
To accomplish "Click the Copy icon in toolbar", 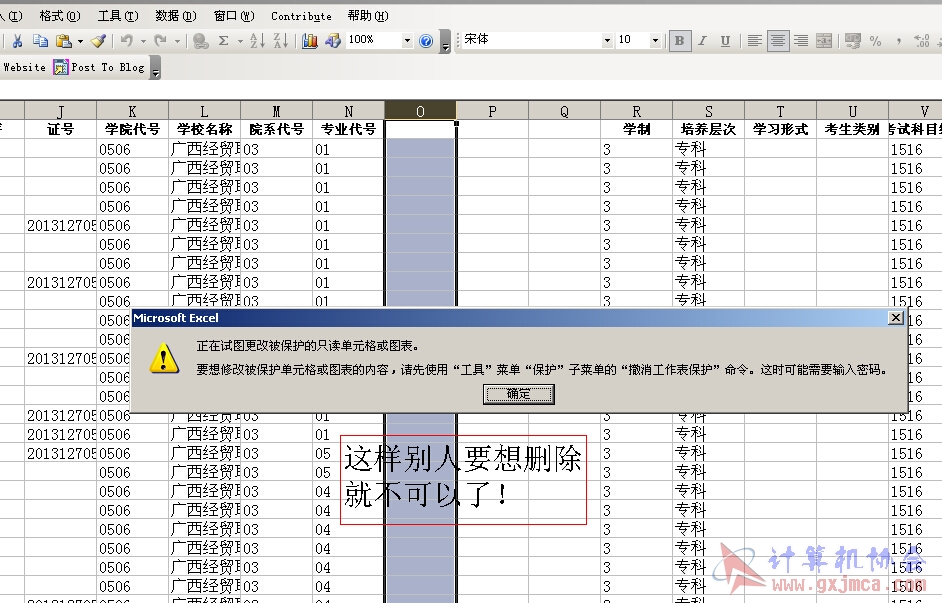I will coord(40,41).
